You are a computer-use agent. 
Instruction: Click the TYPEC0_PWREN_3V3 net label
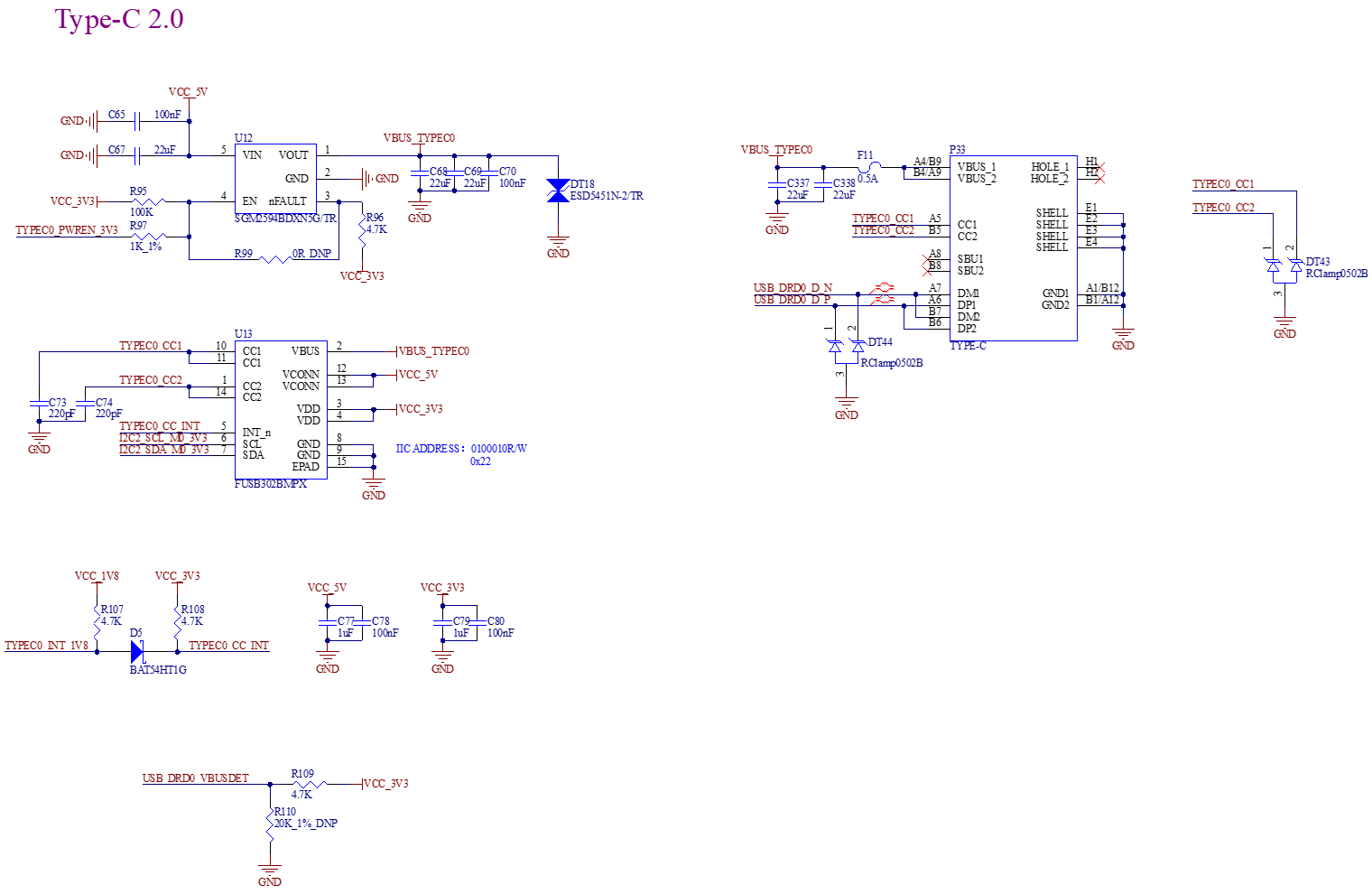coord(67,230)
